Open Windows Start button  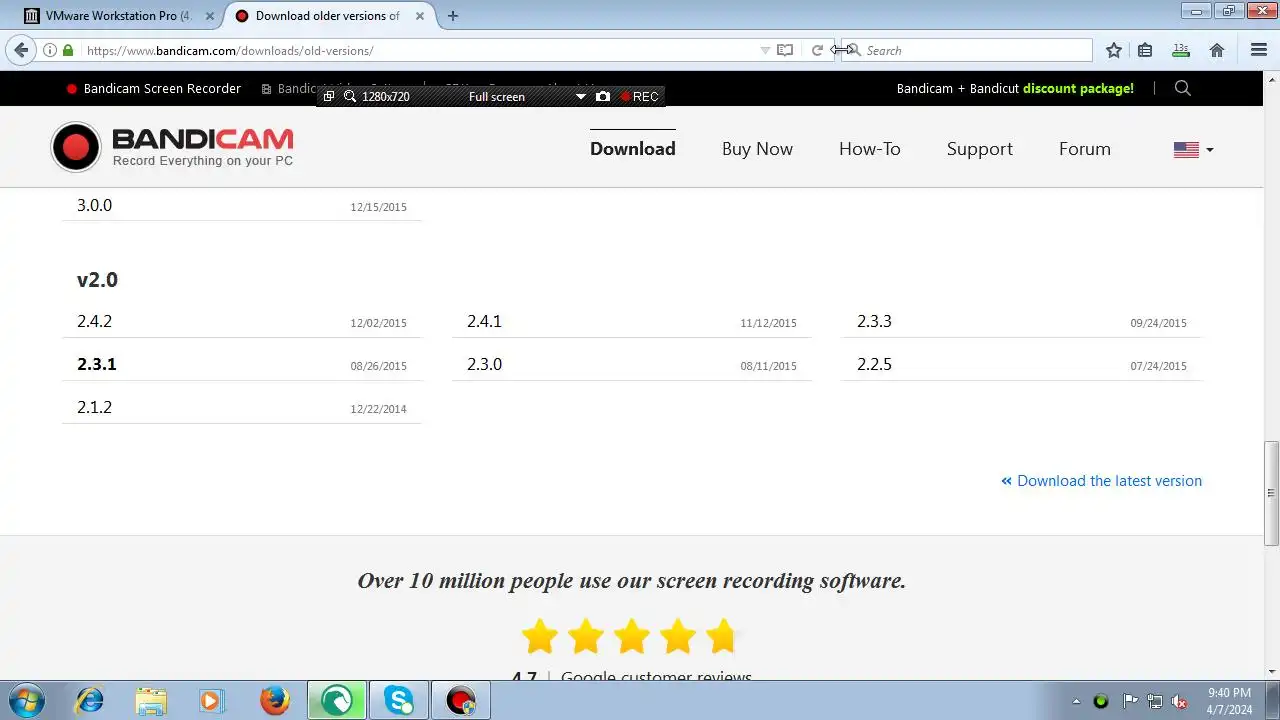(26, 700)
